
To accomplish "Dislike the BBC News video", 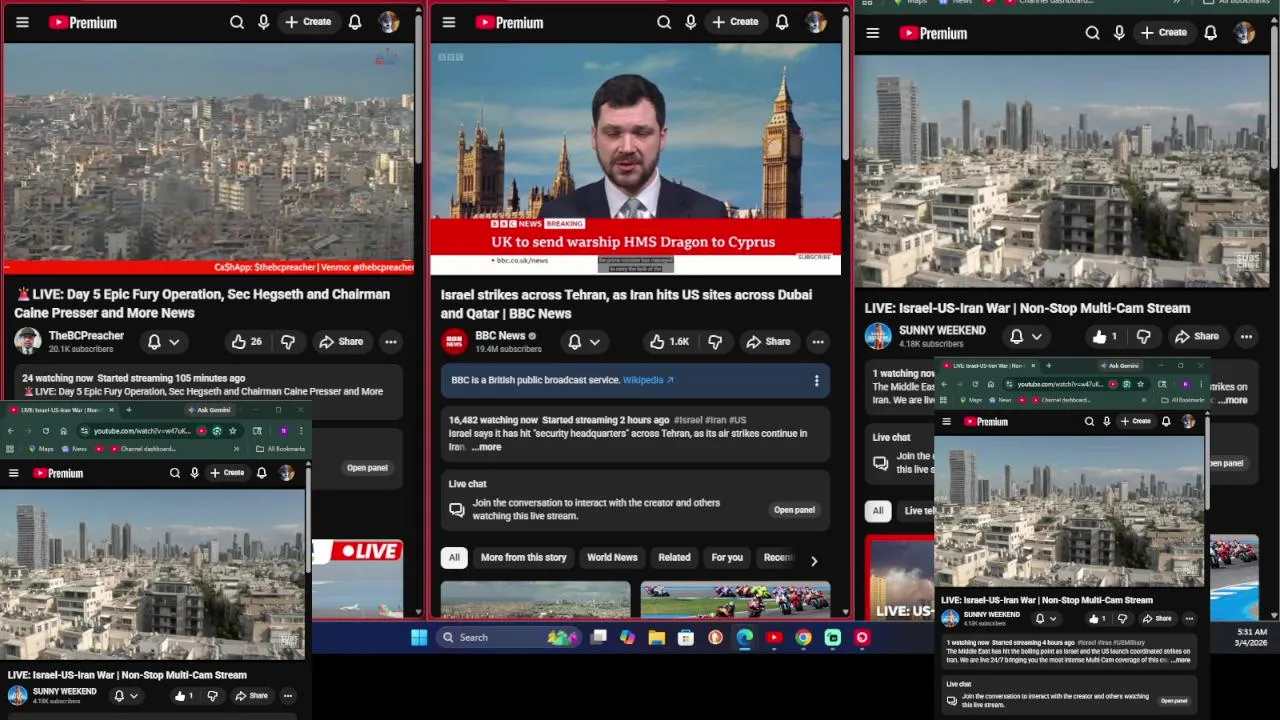I will coord(715,342).
